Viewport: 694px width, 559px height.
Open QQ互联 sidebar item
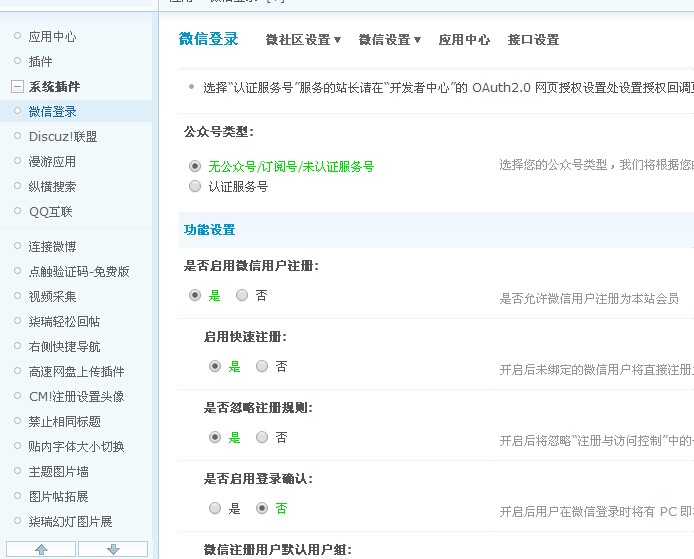pyautogui.click(x=50, y=212)
